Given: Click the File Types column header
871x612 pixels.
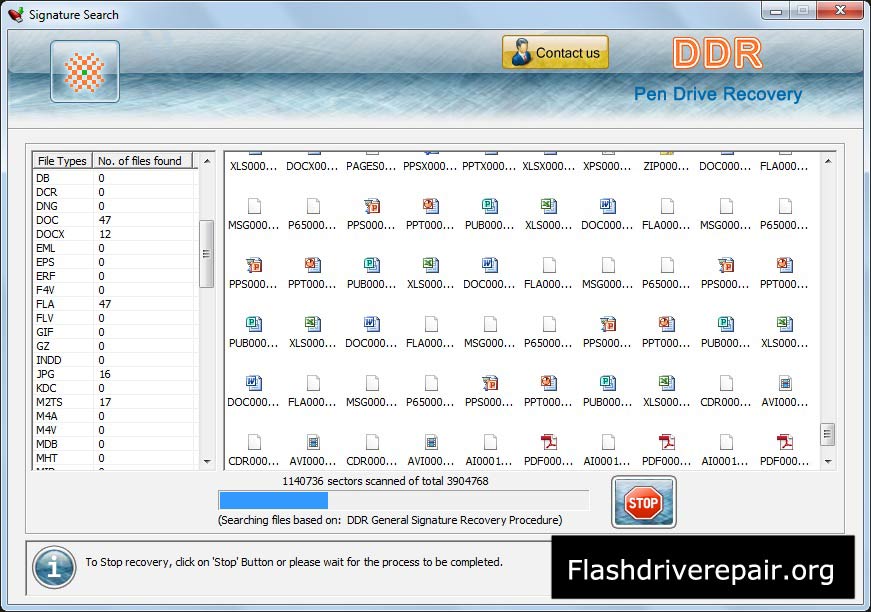Looking at the screenshot, I should click(x=62, y=160).
